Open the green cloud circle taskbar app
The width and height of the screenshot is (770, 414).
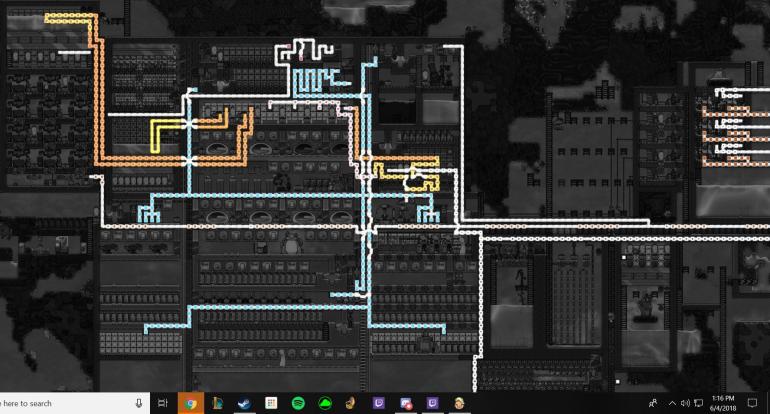(324, 403)
